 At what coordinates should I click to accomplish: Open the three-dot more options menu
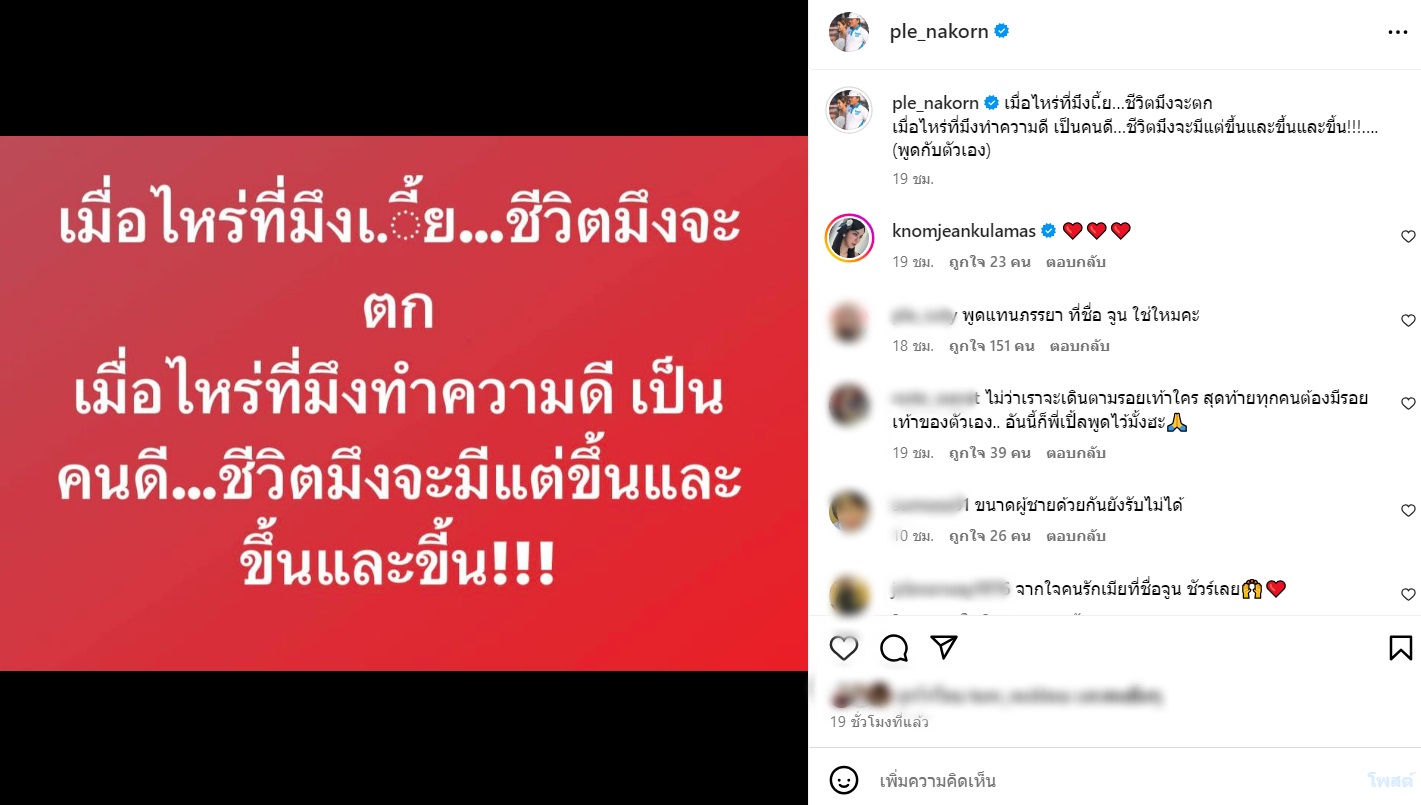point(1397,32)
